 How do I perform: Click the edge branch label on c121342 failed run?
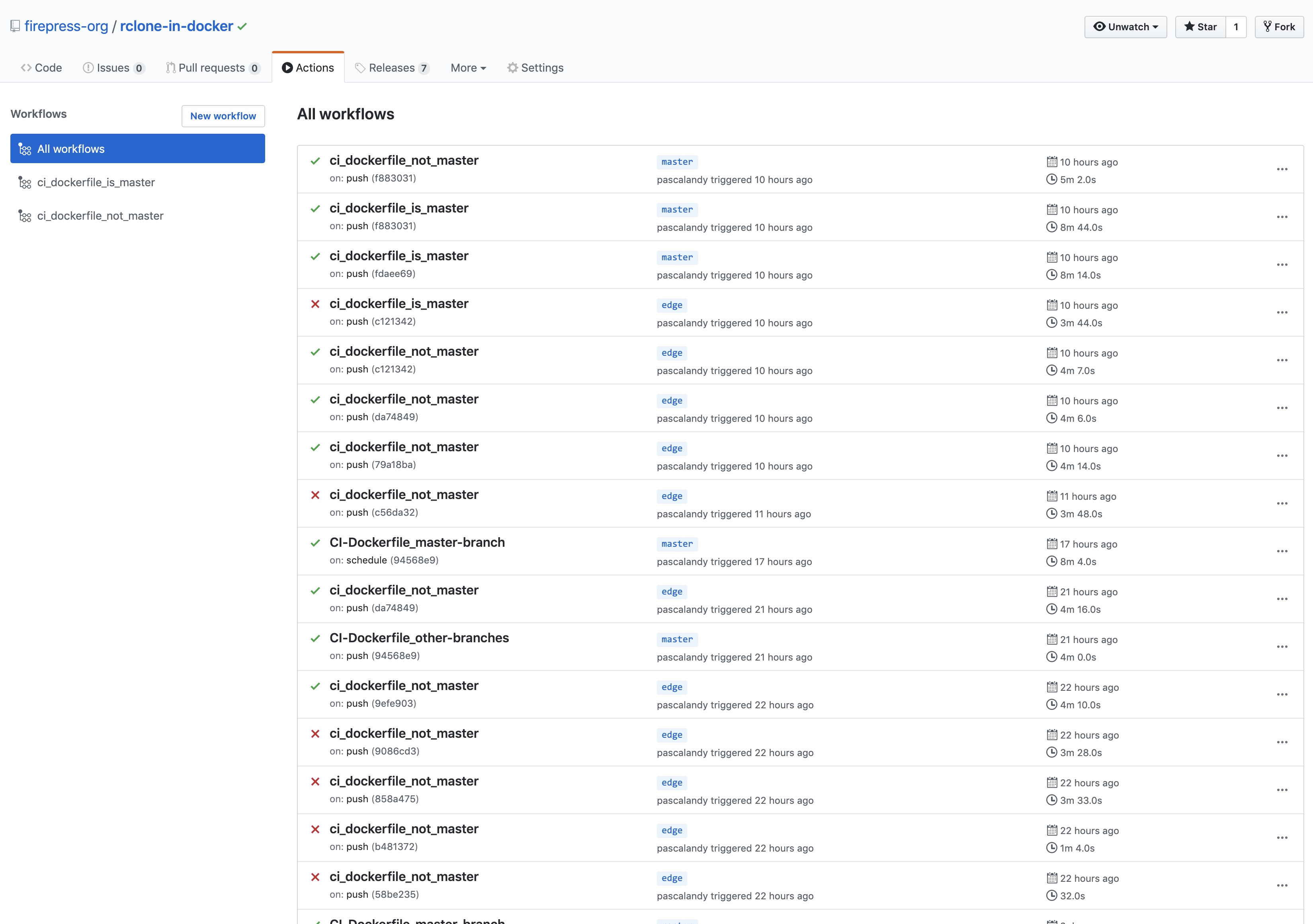pyautogui.click(x=672, y=305)
